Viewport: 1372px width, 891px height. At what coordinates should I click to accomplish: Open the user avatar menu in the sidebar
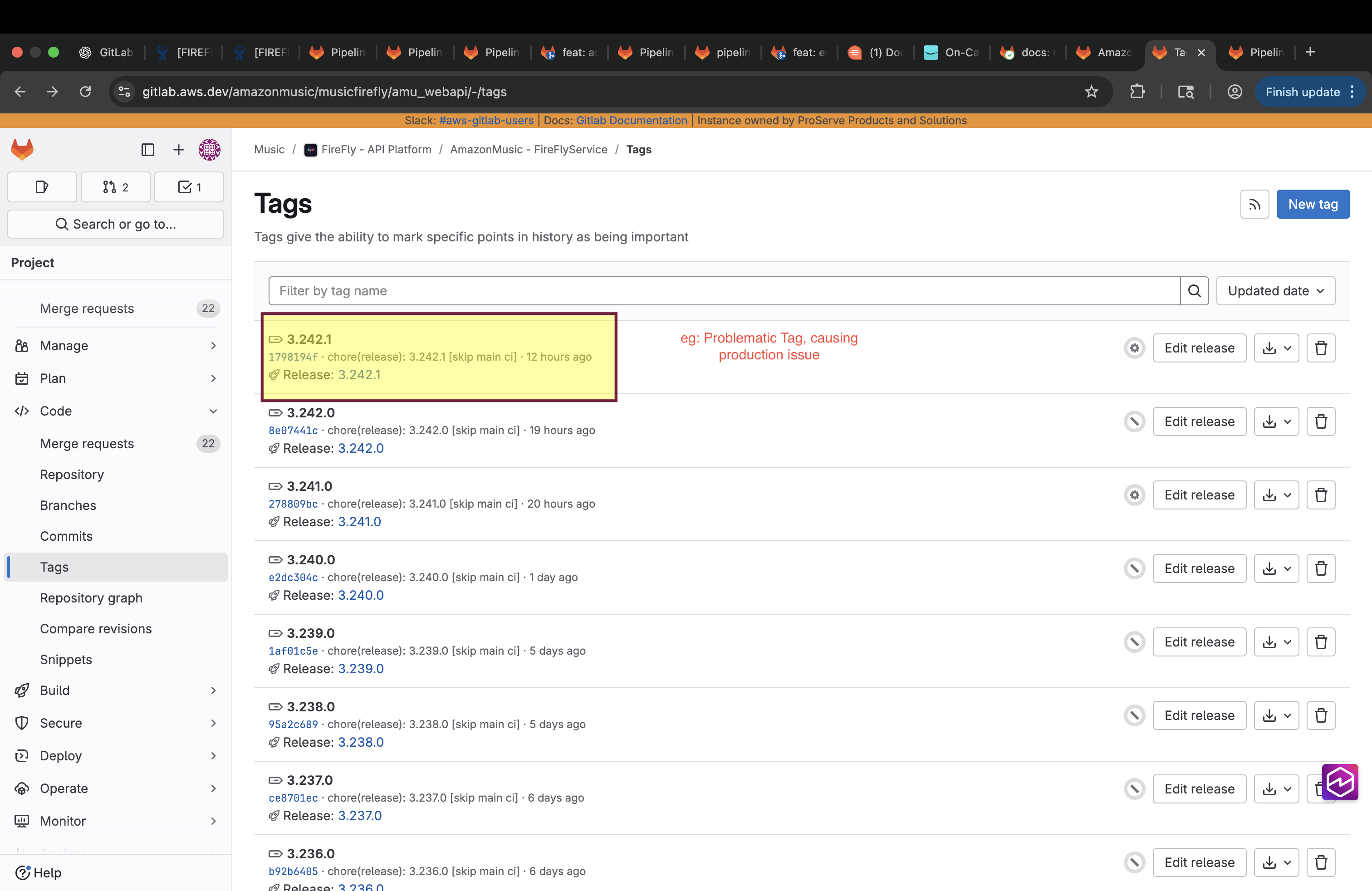[209, 150]
